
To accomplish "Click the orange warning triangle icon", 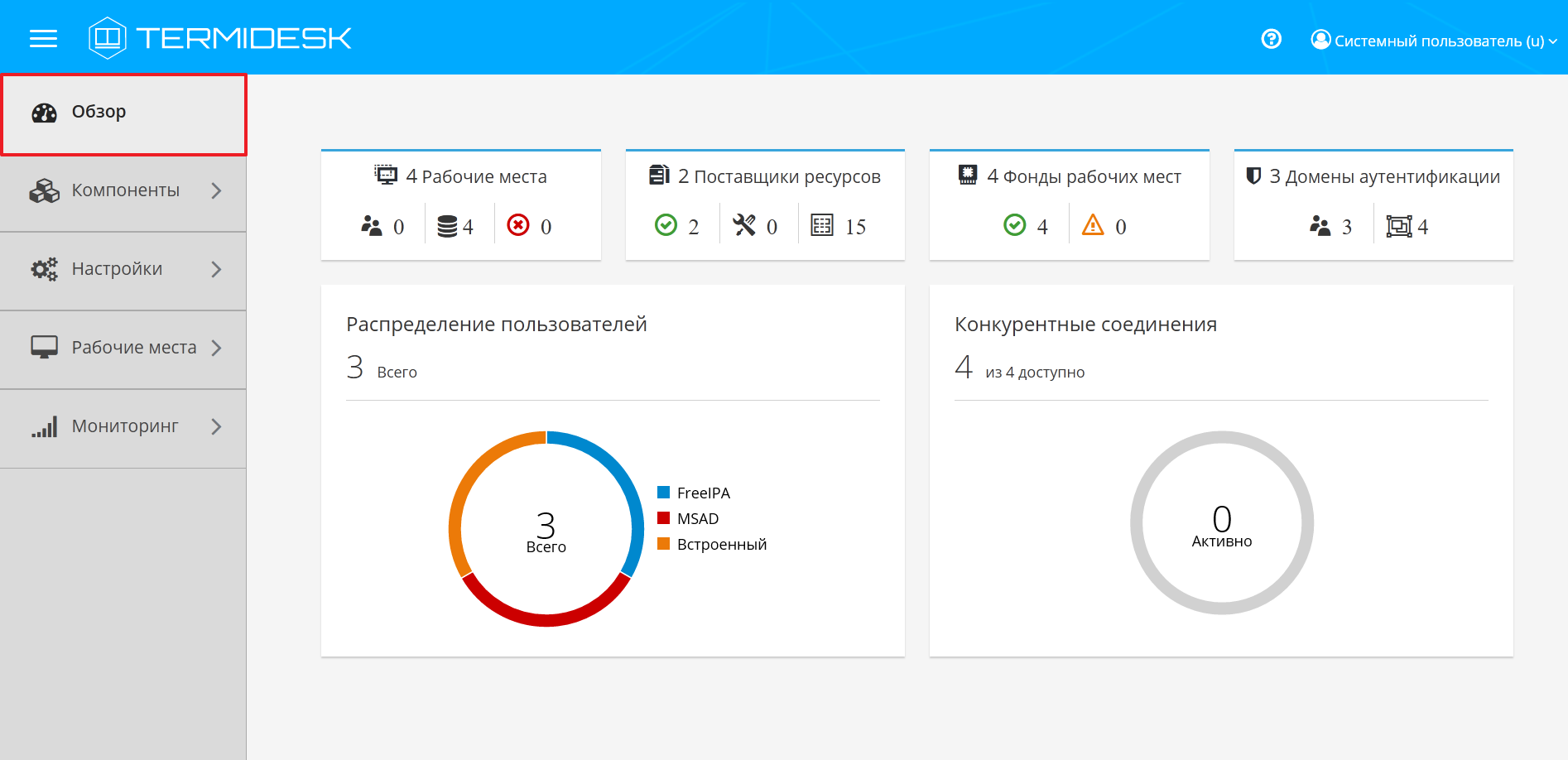I will pos(1093,225).
